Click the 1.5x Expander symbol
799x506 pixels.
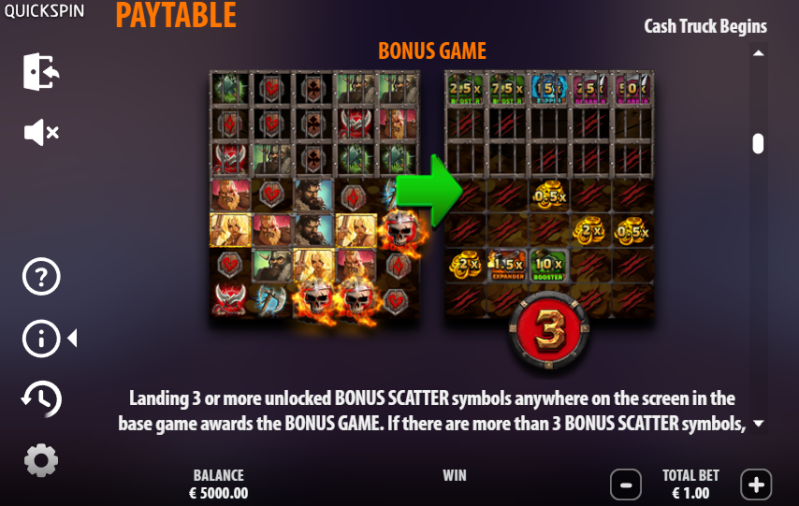coord(508,265)
